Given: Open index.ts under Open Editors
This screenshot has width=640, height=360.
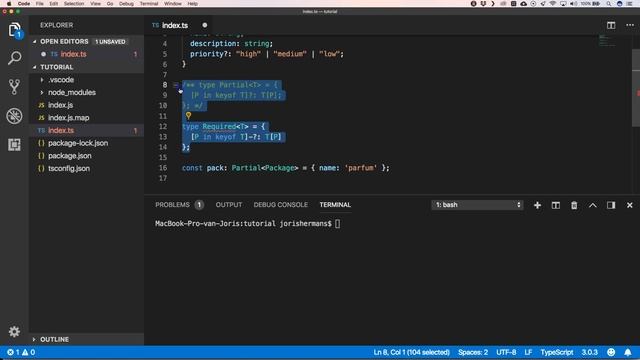Looking at the screenshot, I should (86, 54).
